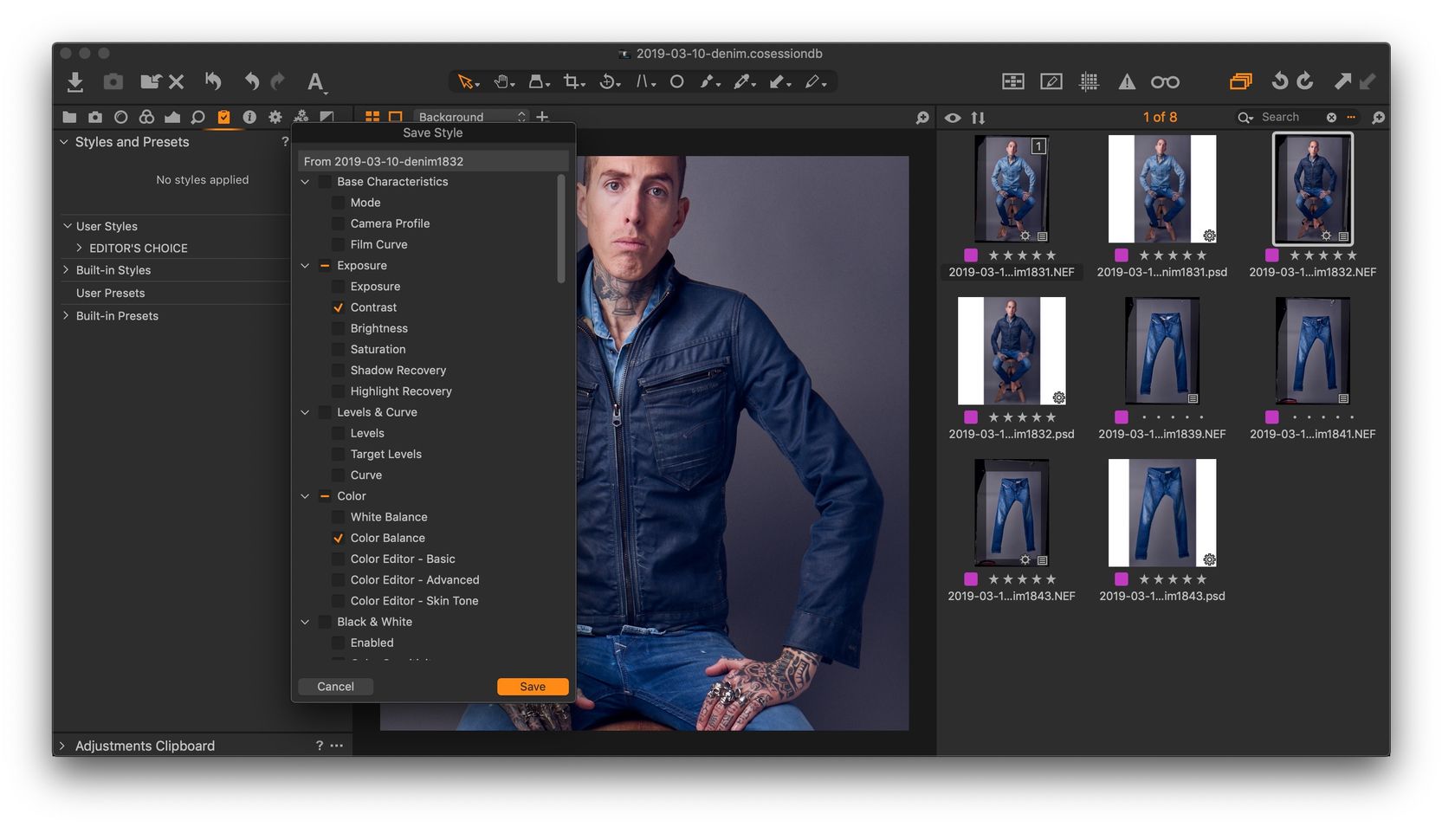Viewport: 1455px width, 840px height.
Task: Expand the Adjustments Clipboard panel
Action: pos(62,746)
